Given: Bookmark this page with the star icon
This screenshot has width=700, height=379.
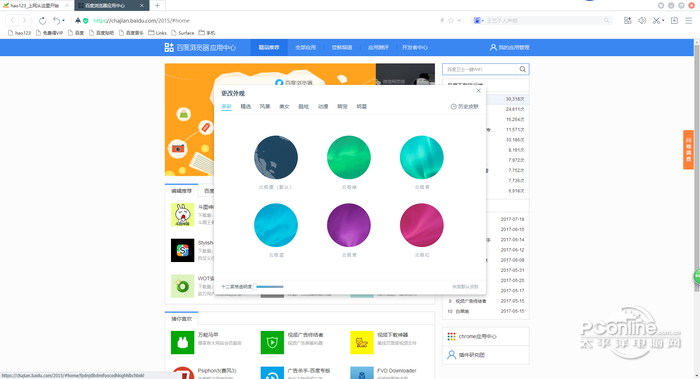Looking at the screenshot, I should pos(451,21).
